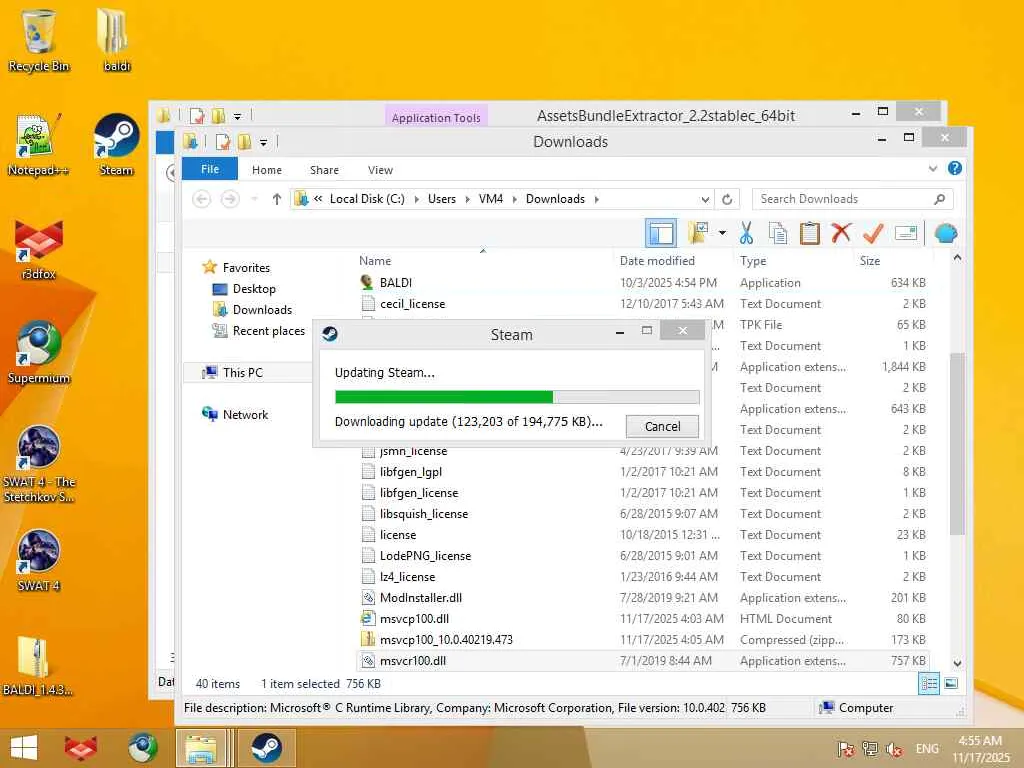The height and width of the screenshot is (768, 1024).
Task: Open the File ribbon tab
Action: tap(210, 169)
